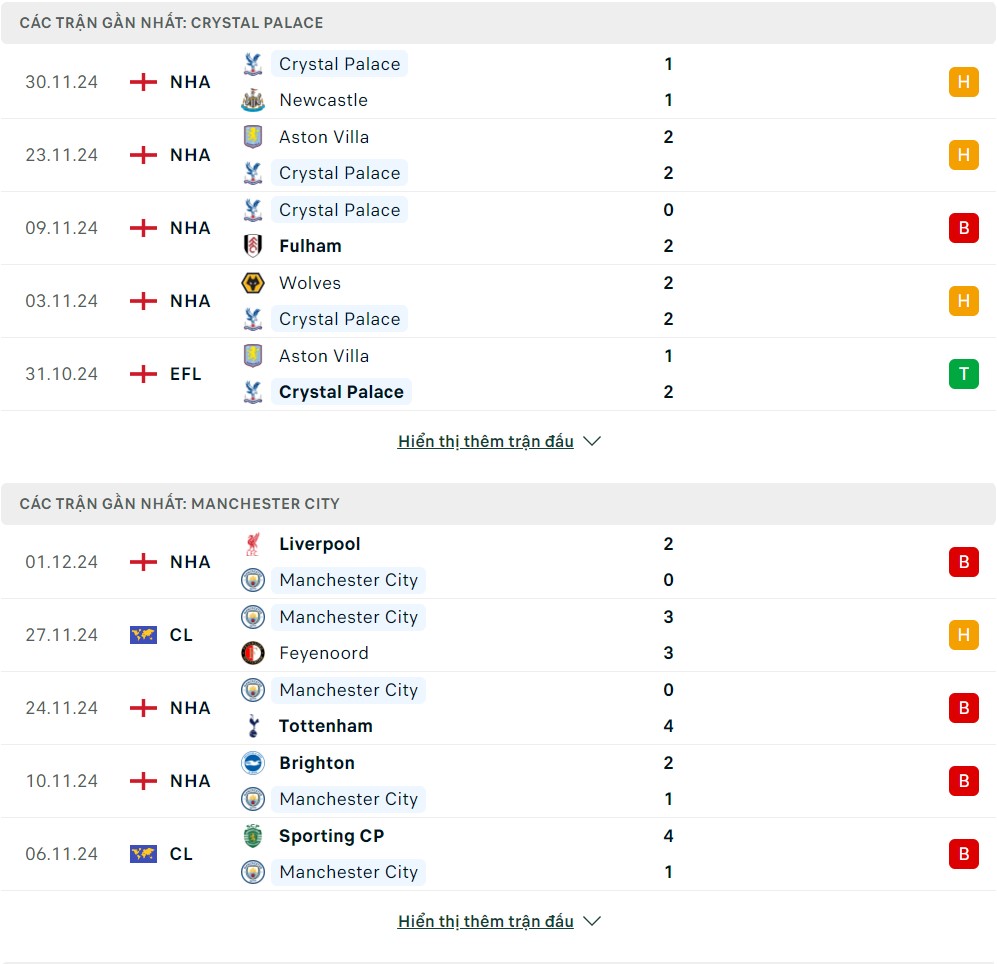
Task: Click the 'Hiển thị thêm trận đấu' link under Manchester City
Action: pos(485,921)
